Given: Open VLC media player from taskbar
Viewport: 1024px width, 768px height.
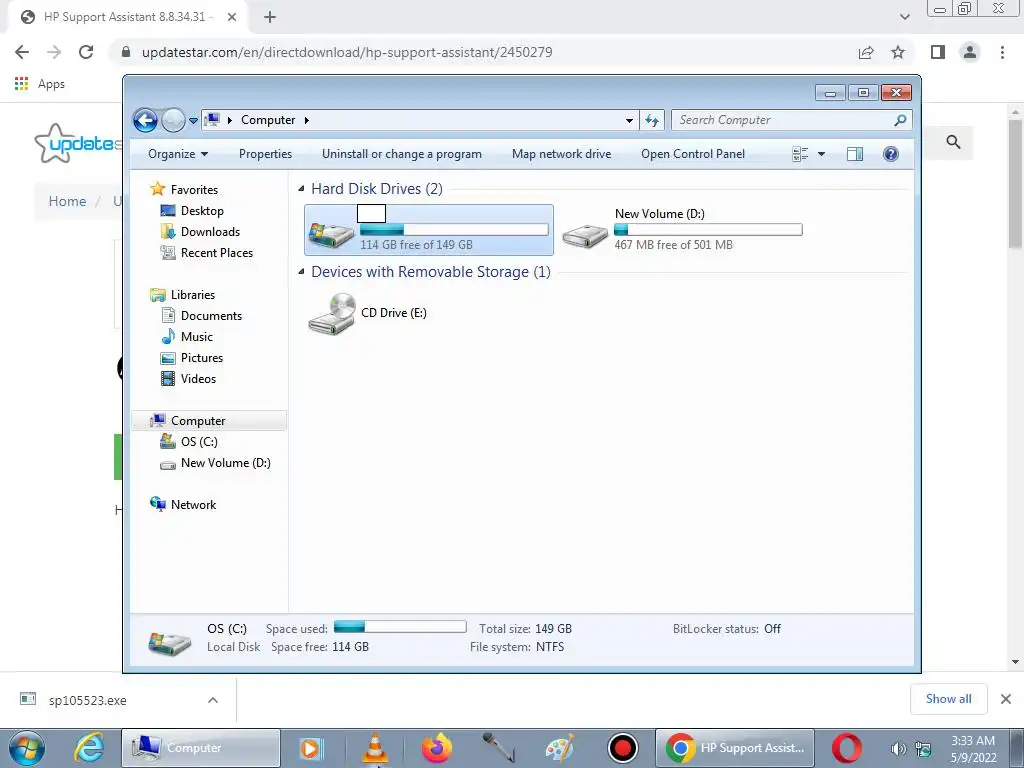Looking at the screenshot, I should click(x=375, y=748).
